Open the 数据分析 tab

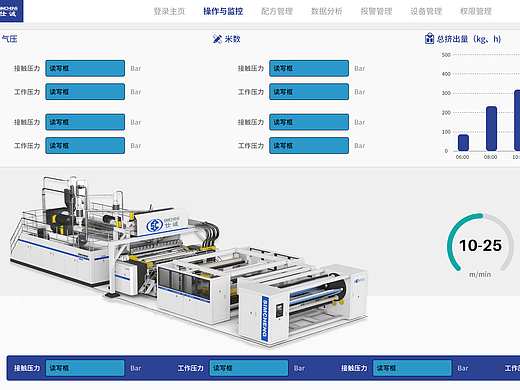point(327,11)
